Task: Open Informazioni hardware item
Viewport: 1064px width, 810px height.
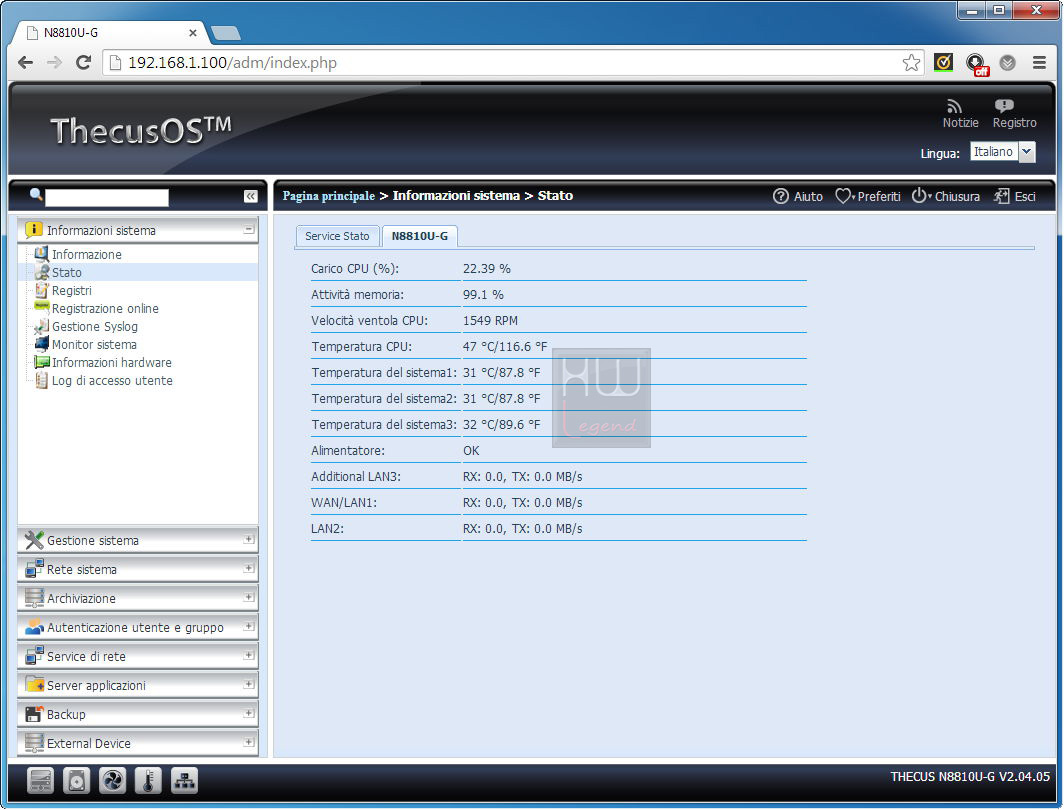Action: pos(112,362)
